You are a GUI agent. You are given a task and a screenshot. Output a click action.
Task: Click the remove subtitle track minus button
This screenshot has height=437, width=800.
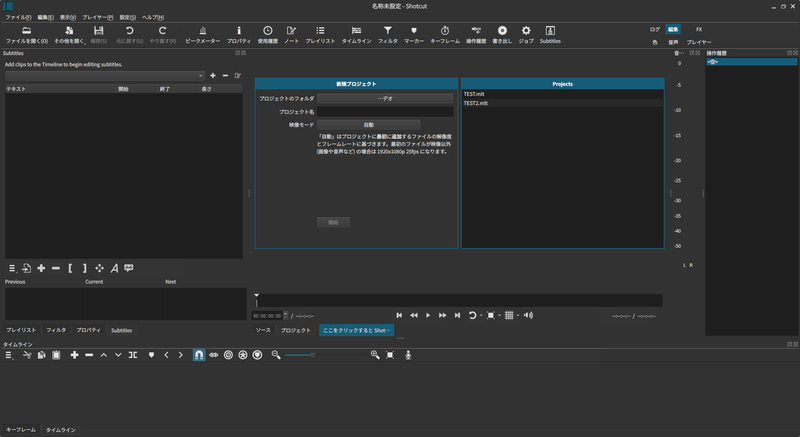[x=225, y=75]
